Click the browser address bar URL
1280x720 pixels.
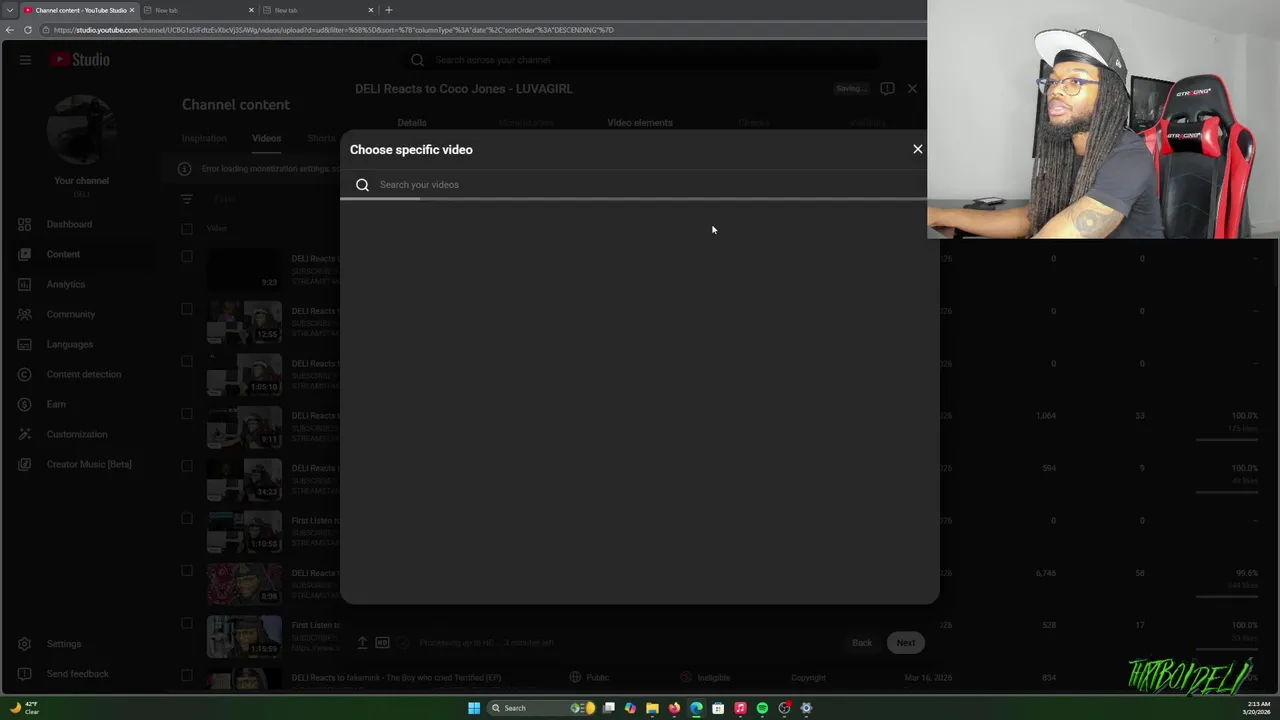click(x=334, y=30)
